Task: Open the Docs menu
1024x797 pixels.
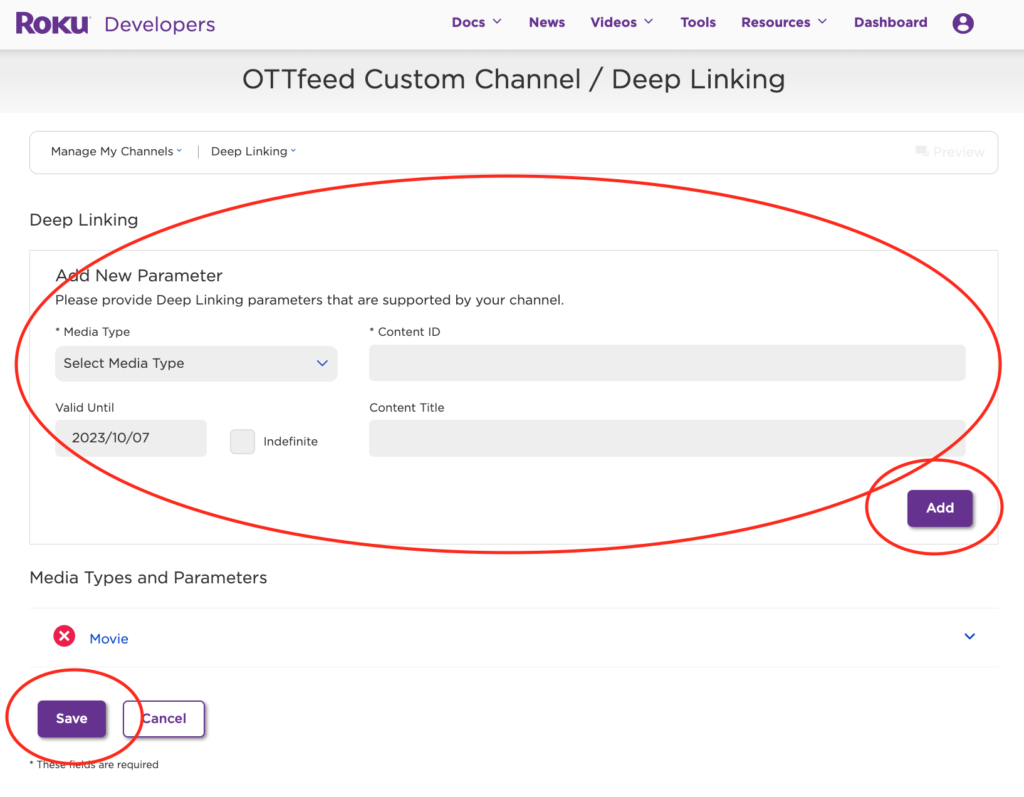Action: click(477, 22)
